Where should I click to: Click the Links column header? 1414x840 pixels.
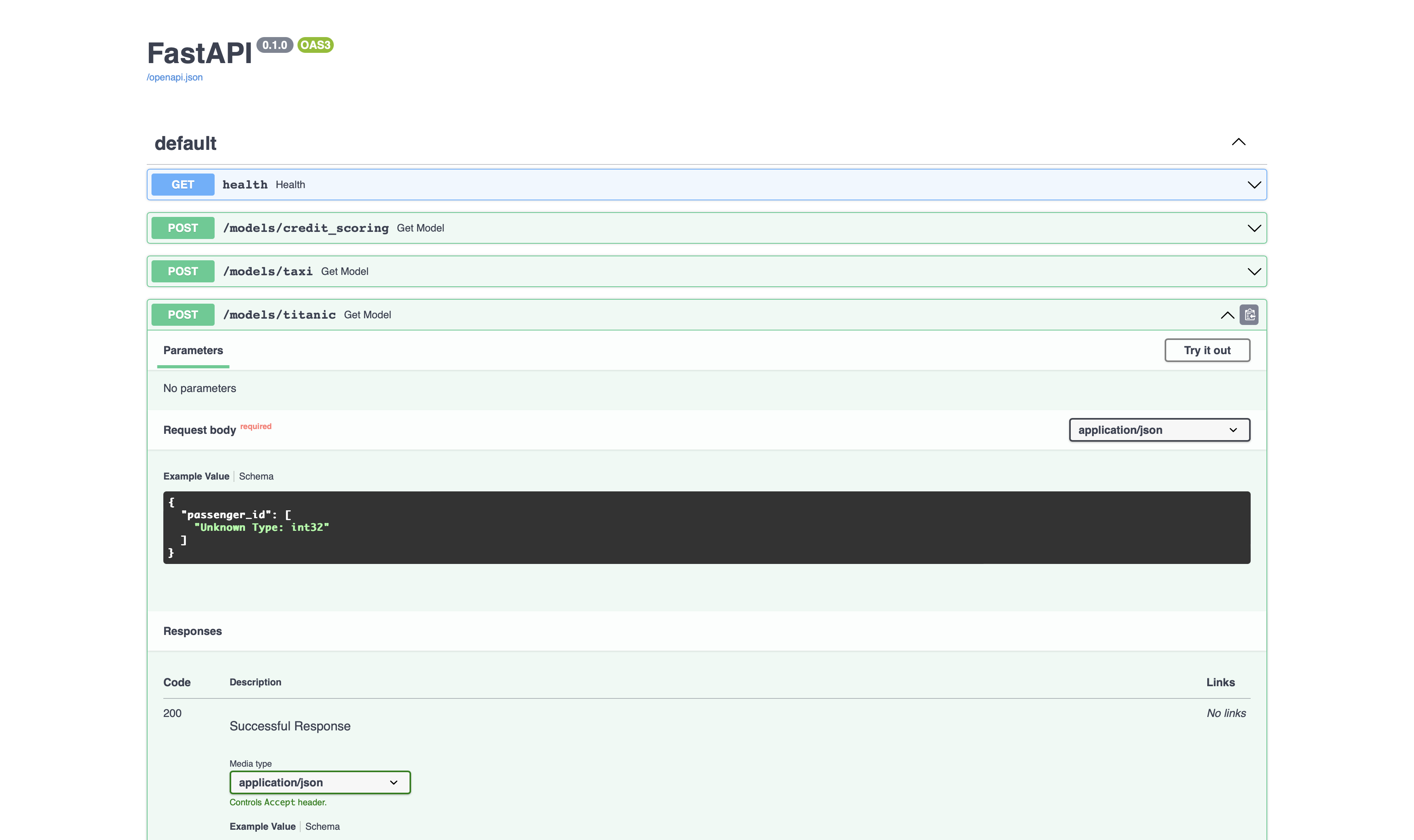tap(1220, 683)
